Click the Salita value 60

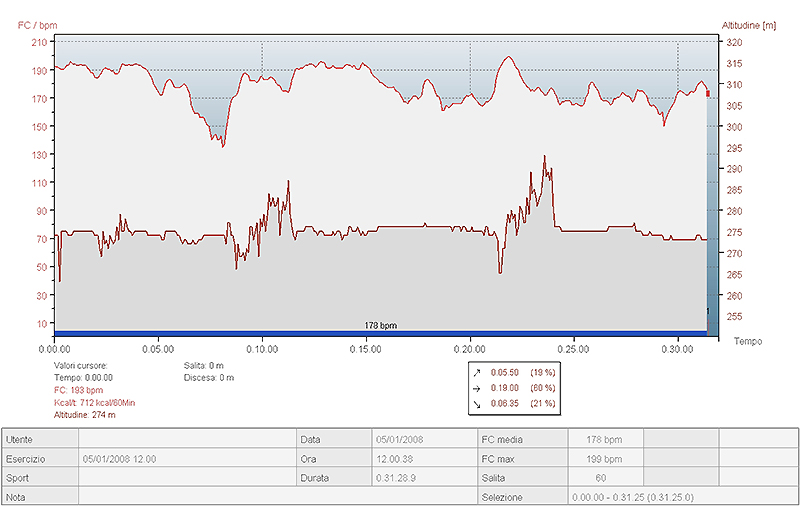tap(600, 477)
